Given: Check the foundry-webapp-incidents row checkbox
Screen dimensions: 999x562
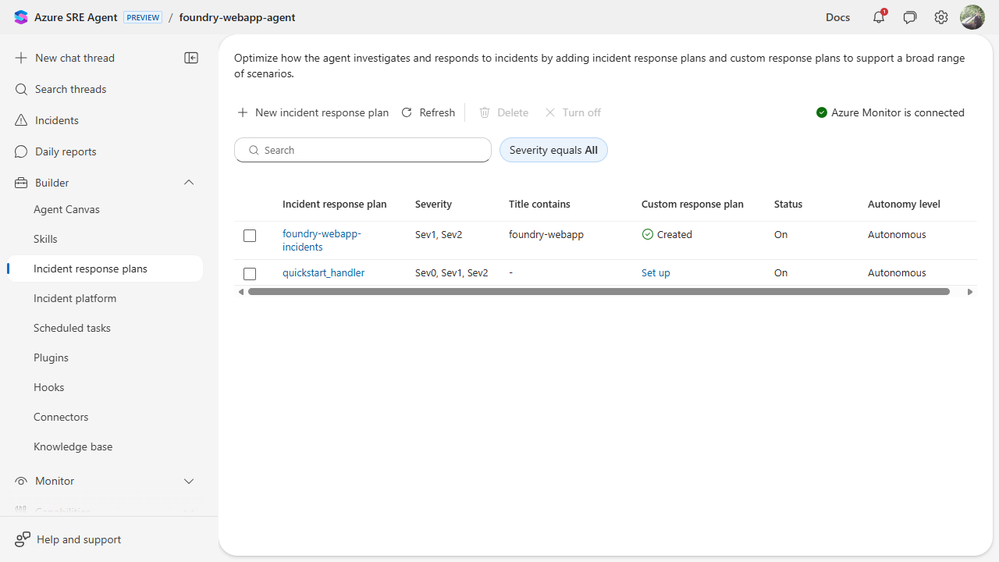Looking at the screenshot, I should [250, 236].
